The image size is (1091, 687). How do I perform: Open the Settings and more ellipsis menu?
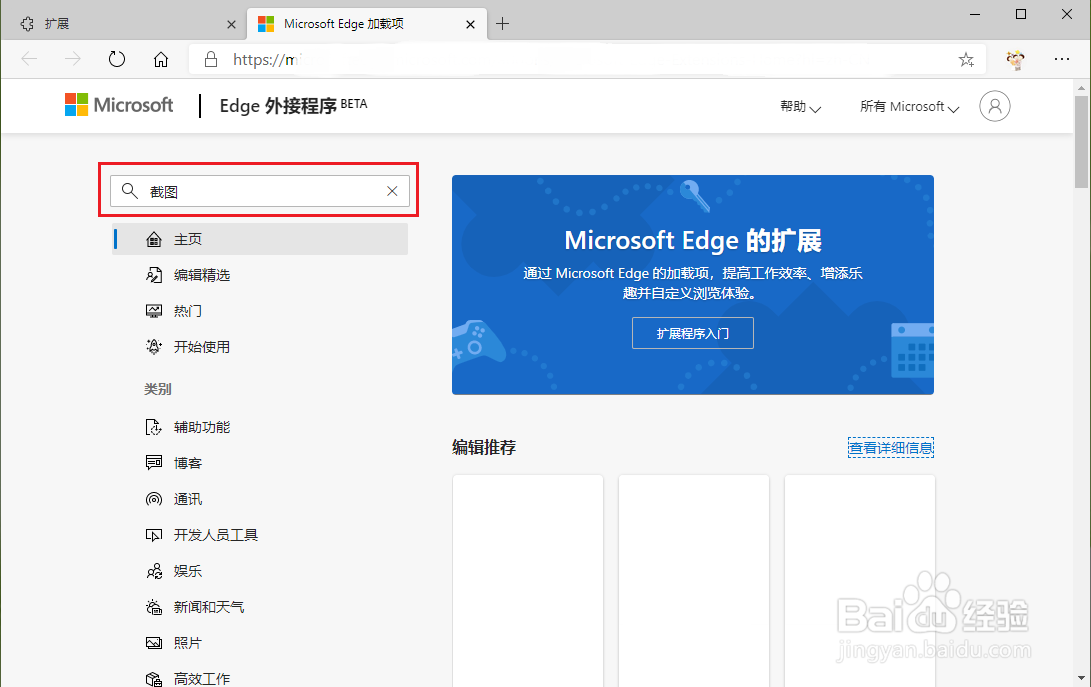(x=1062, y=59)
